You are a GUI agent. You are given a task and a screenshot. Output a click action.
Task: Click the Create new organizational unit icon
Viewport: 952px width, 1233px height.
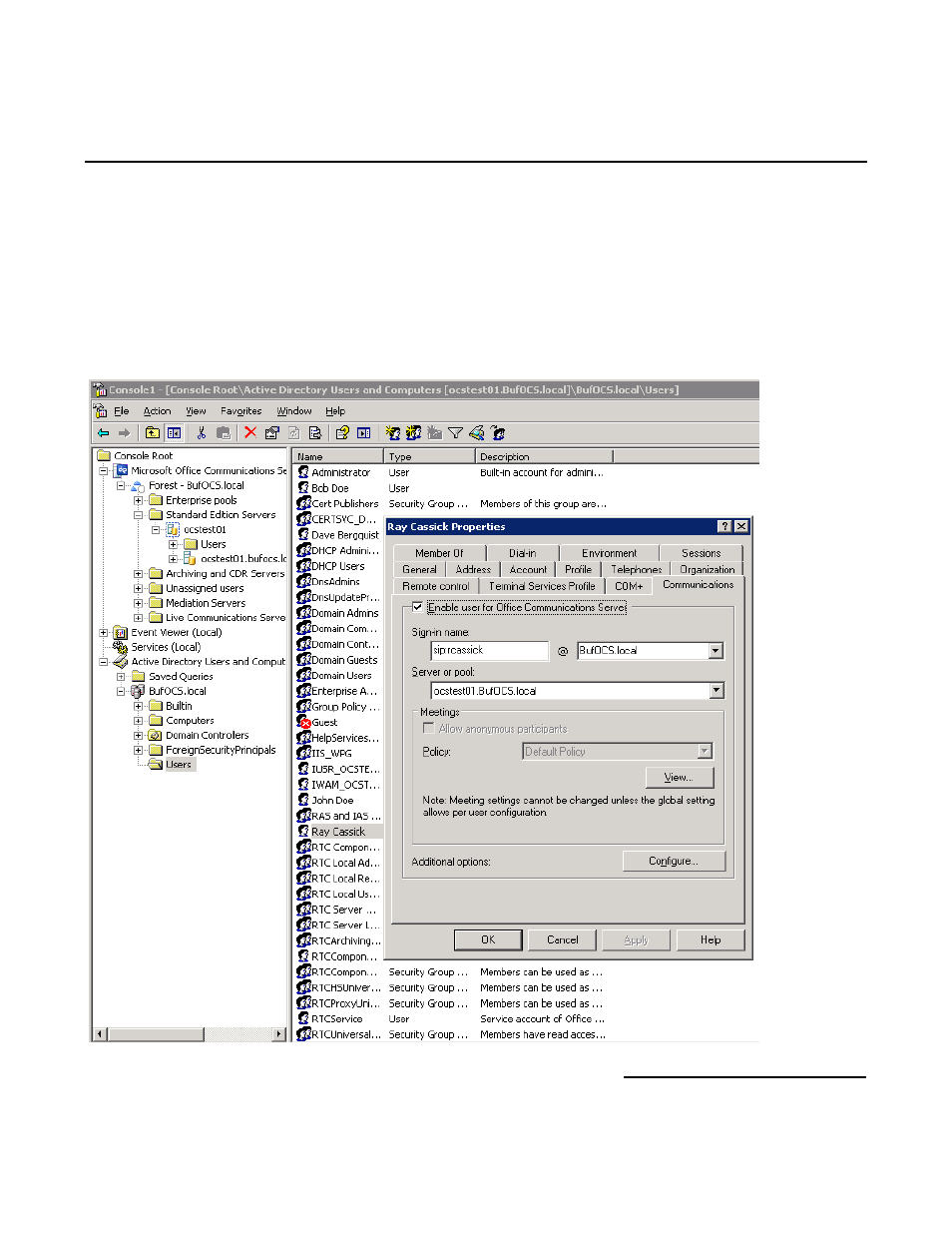point(434,433)
